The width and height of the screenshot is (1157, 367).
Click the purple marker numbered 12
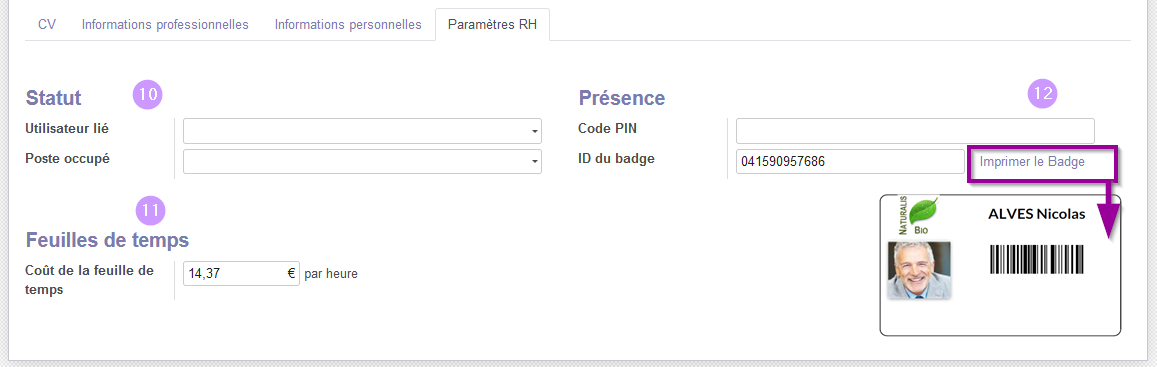[x=1043, y=93]
